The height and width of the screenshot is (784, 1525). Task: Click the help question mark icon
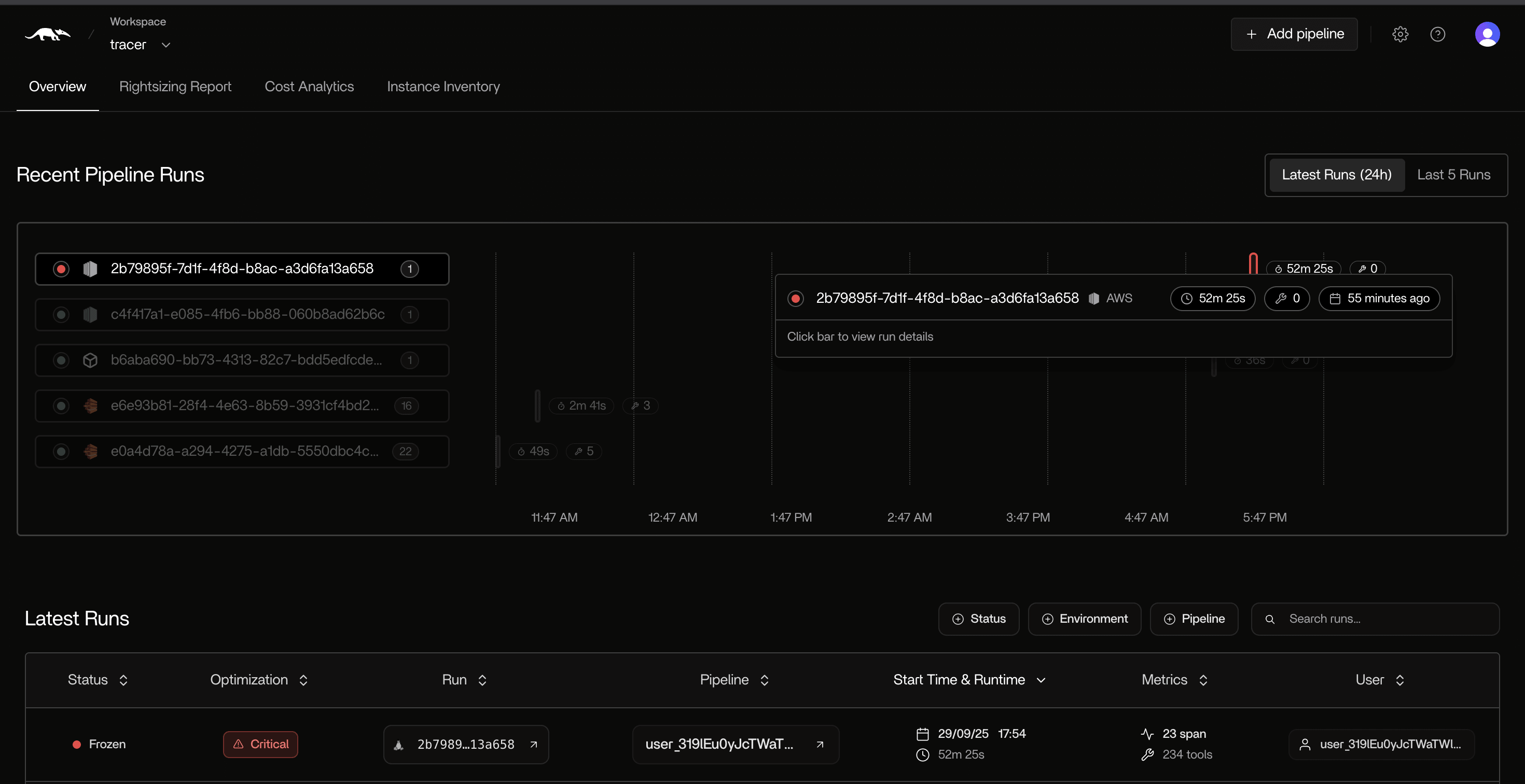[x=1438, y=34]
